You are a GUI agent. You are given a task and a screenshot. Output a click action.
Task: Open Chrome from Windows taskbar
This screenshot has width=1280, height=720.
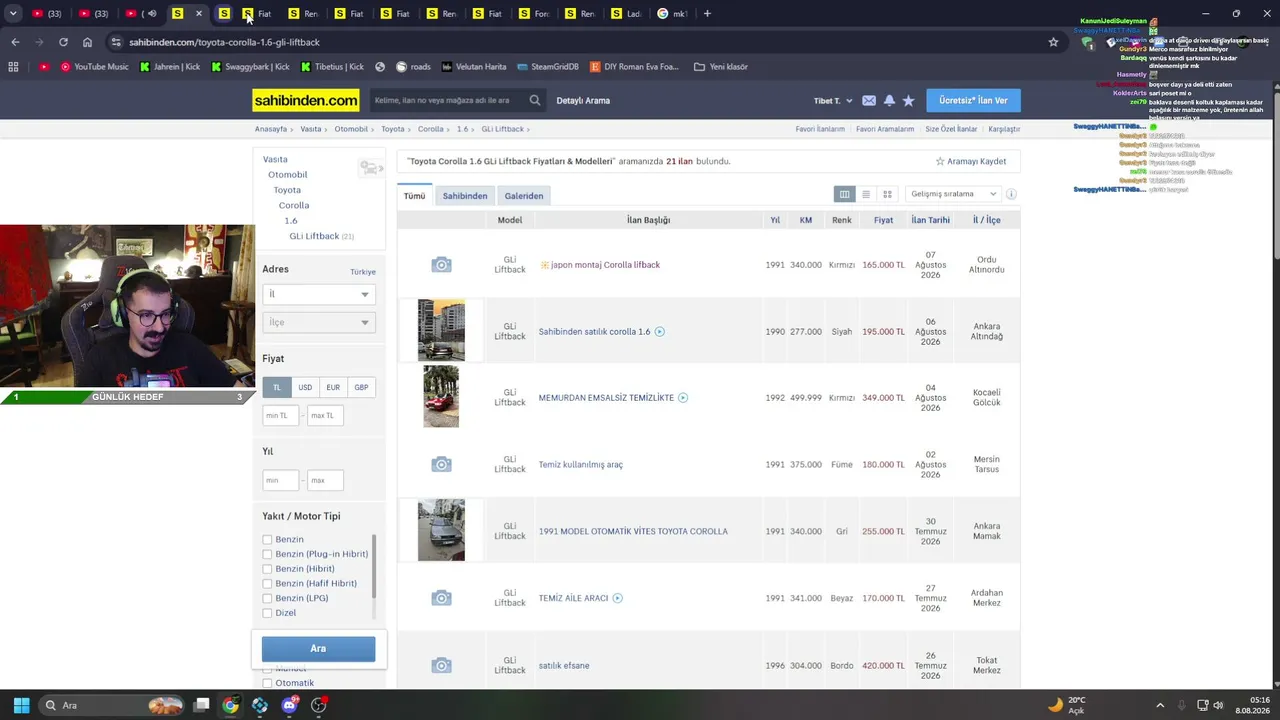point(230,705)
